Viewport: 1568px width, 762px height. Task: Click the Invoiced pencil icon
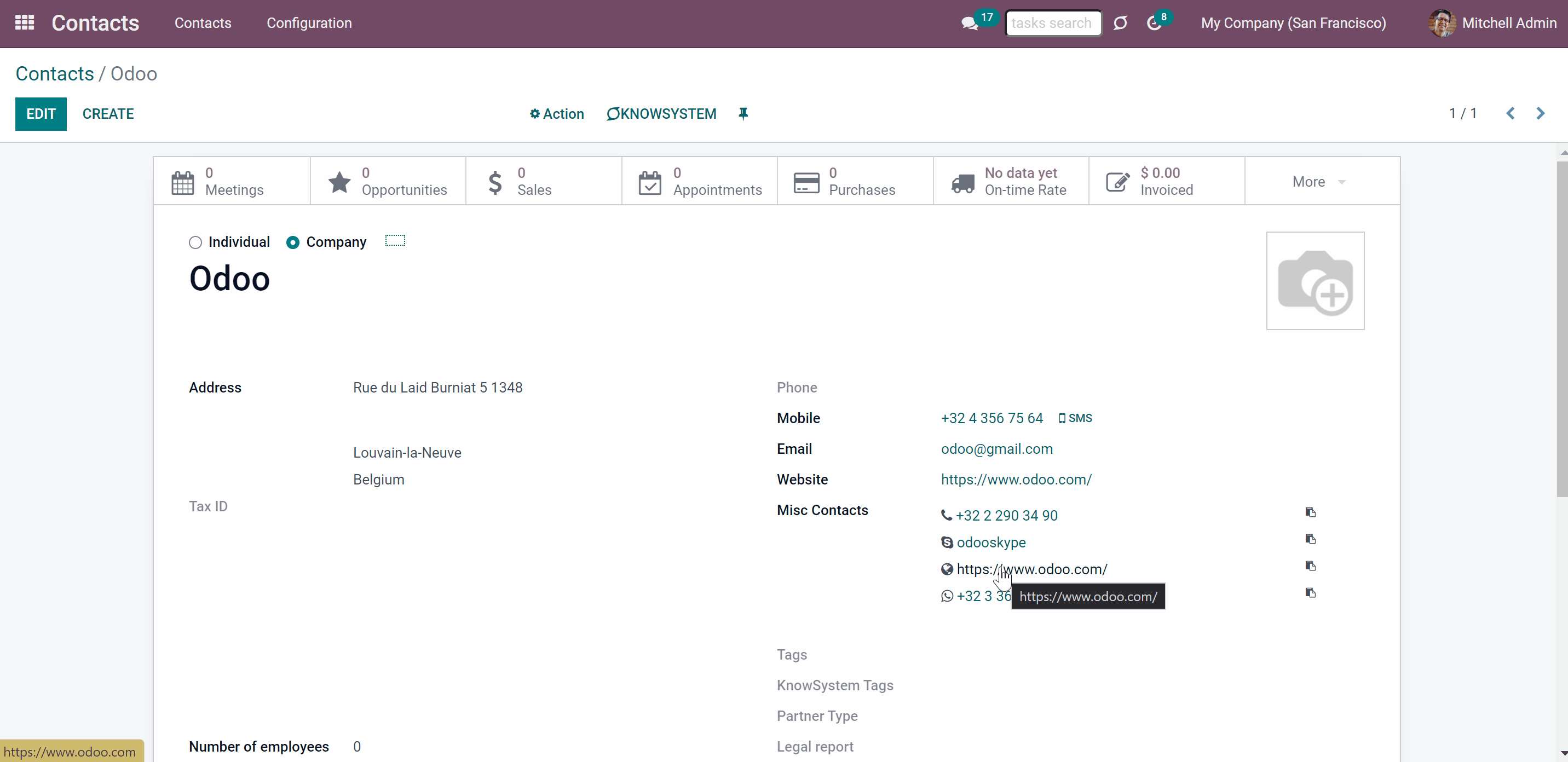(x=1117, y=182)
